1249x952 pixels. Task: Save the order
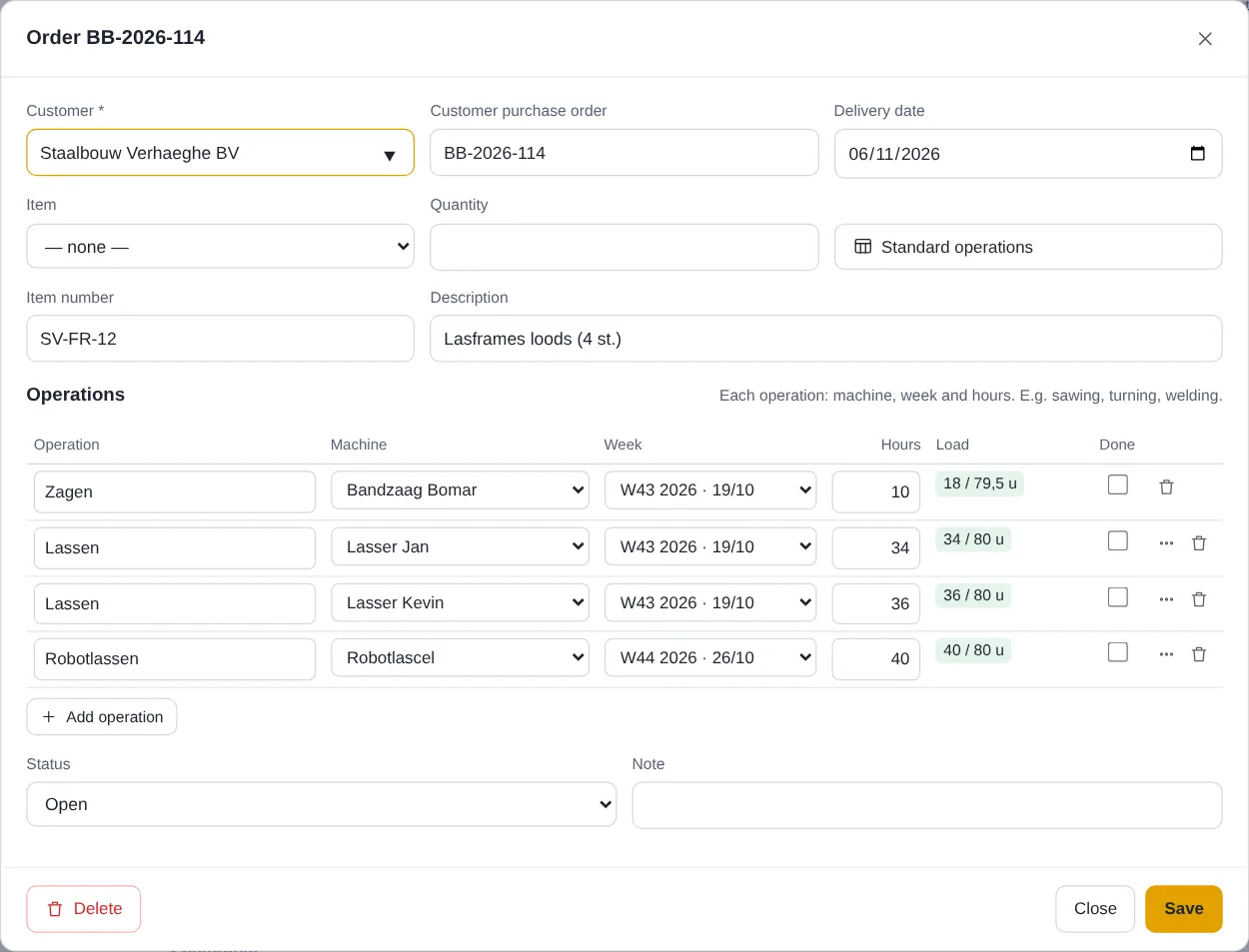click(1183, 909)
